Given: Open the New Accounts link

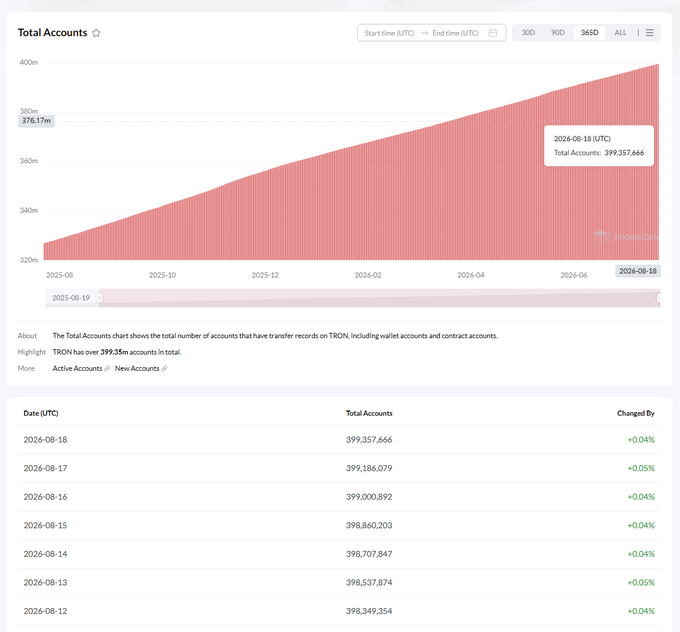Looking at the screenshot, I should pyautogui.click(x=137, y=368).
